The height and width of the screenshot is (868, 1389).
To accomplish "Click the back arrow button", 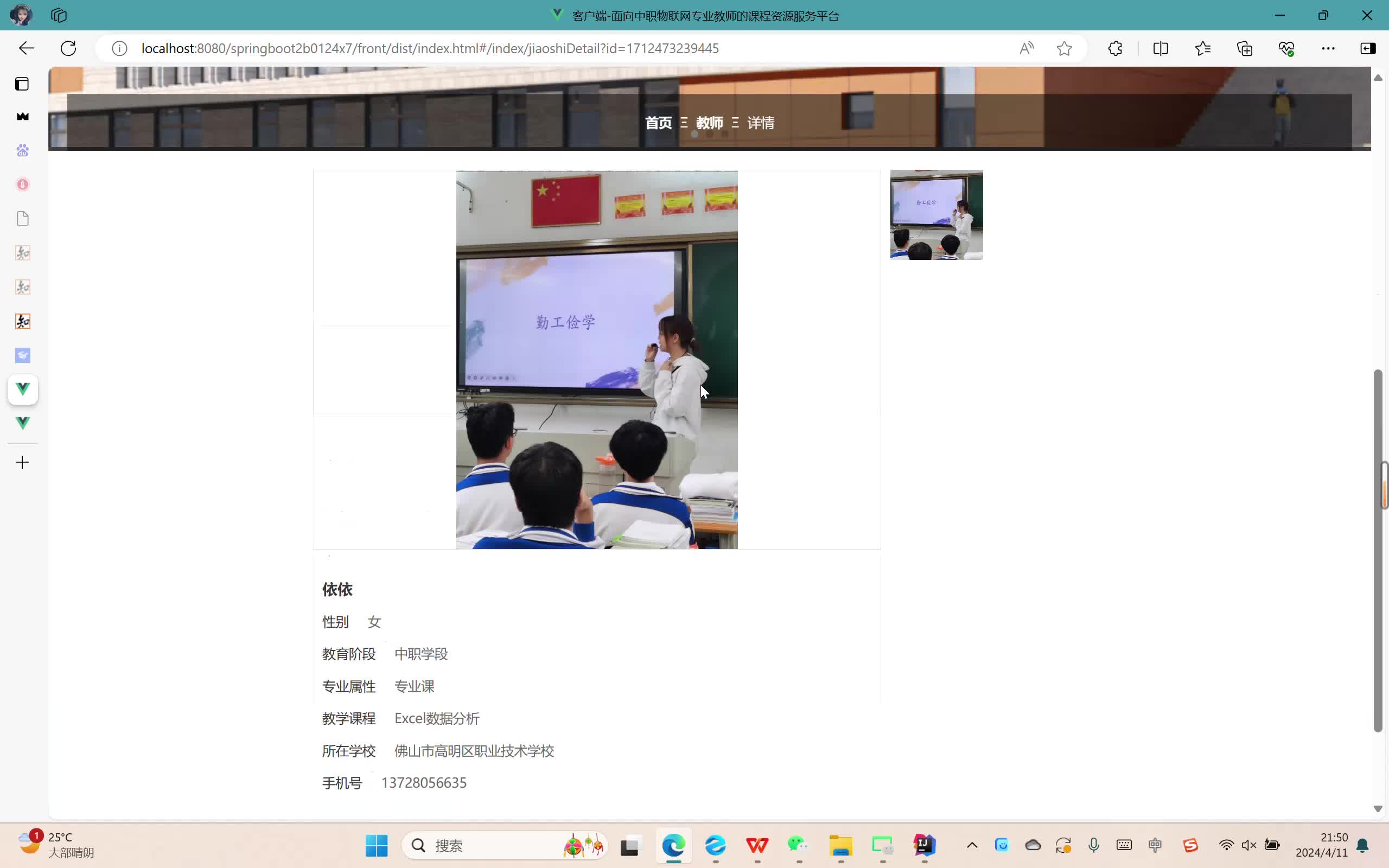I will click(27, 48).
